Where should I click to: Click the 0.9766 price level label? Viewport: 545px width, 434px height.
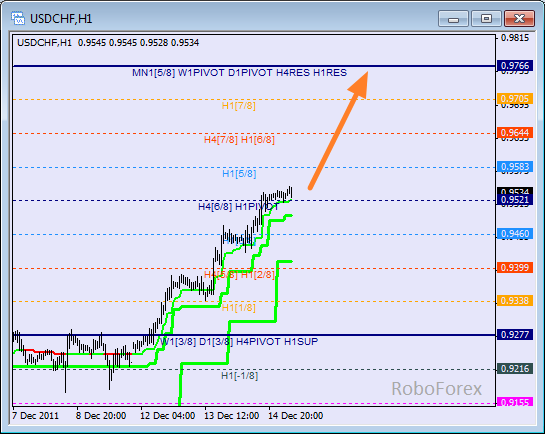tap(515, 65)
